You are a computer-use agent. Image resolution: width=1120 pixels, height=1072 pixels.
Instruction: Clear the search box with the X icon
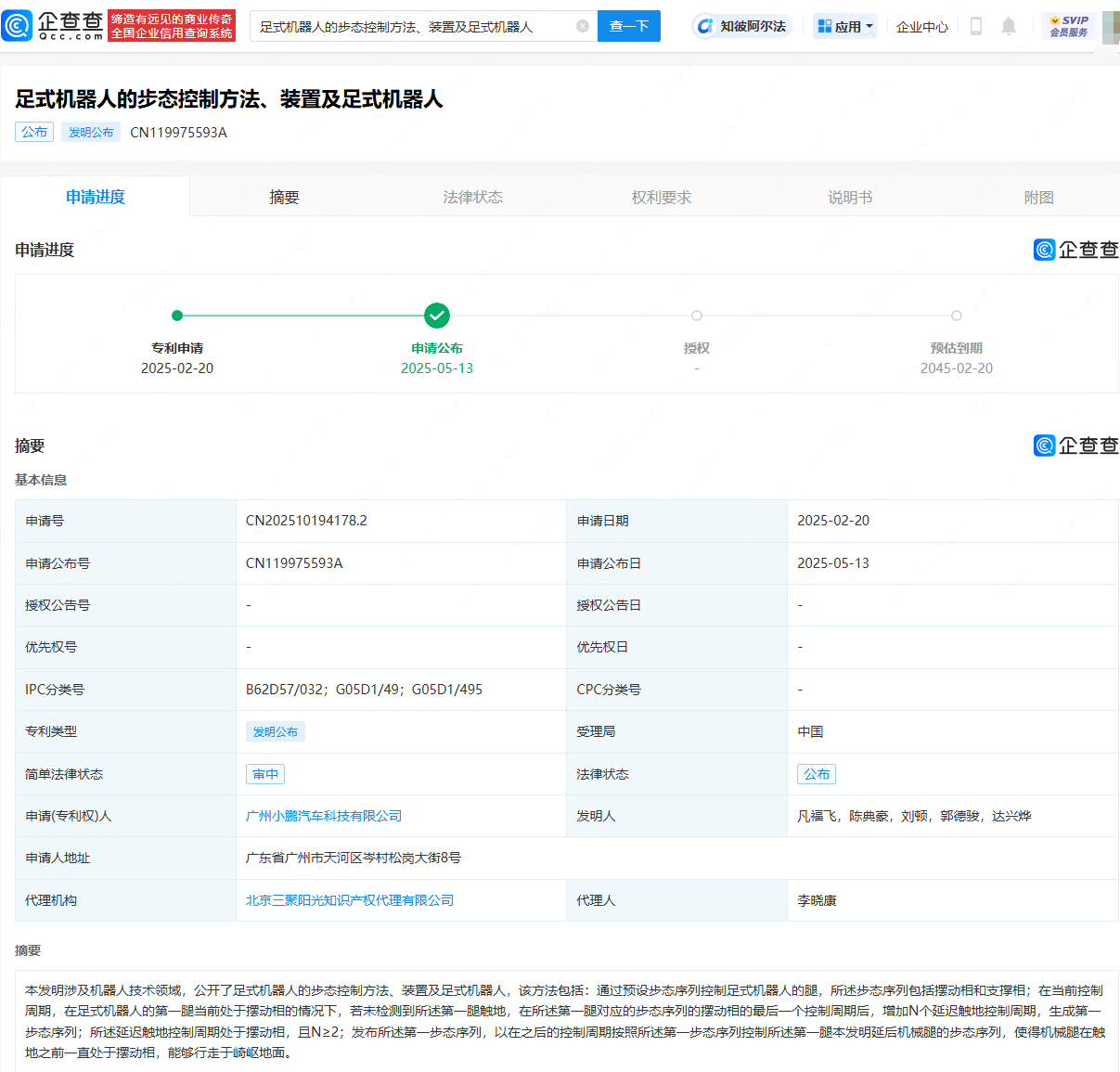(583, 26)
